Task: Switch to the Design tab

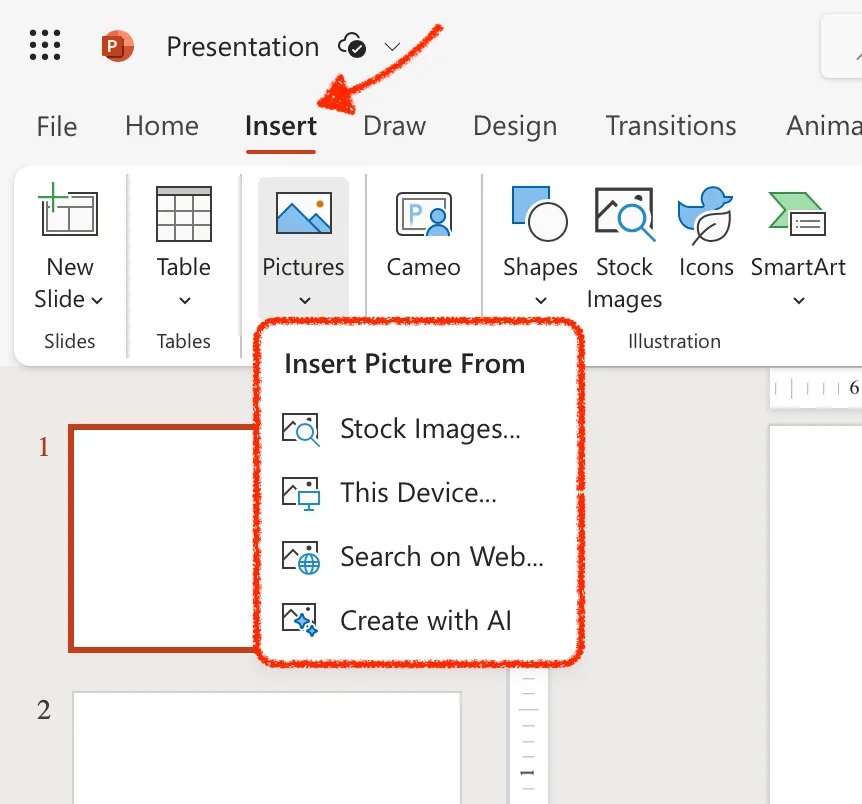Action: 515,126
